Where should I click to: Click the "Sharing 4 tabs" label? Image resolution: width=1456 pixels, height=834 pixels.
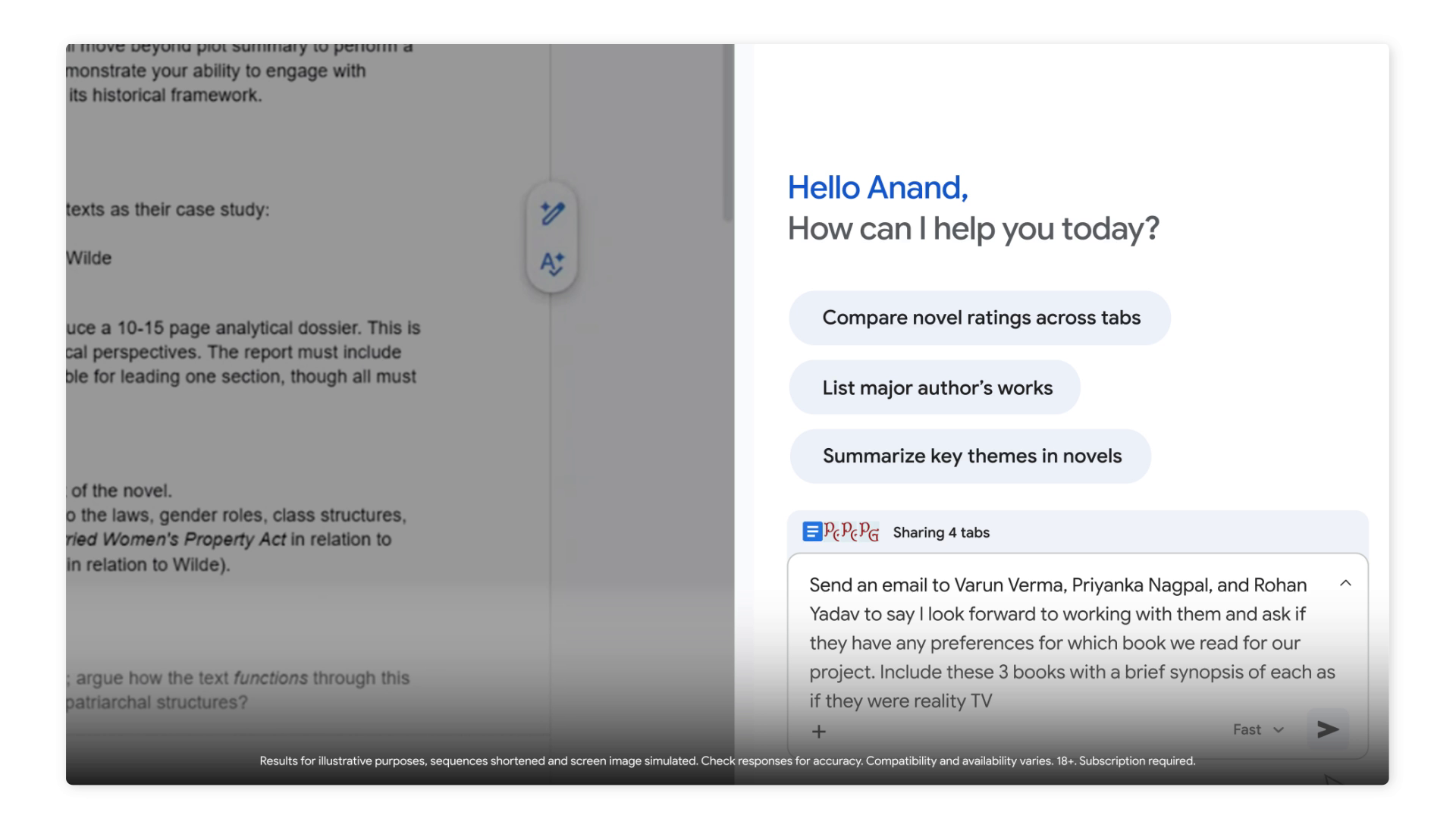[x=940, y=532]
